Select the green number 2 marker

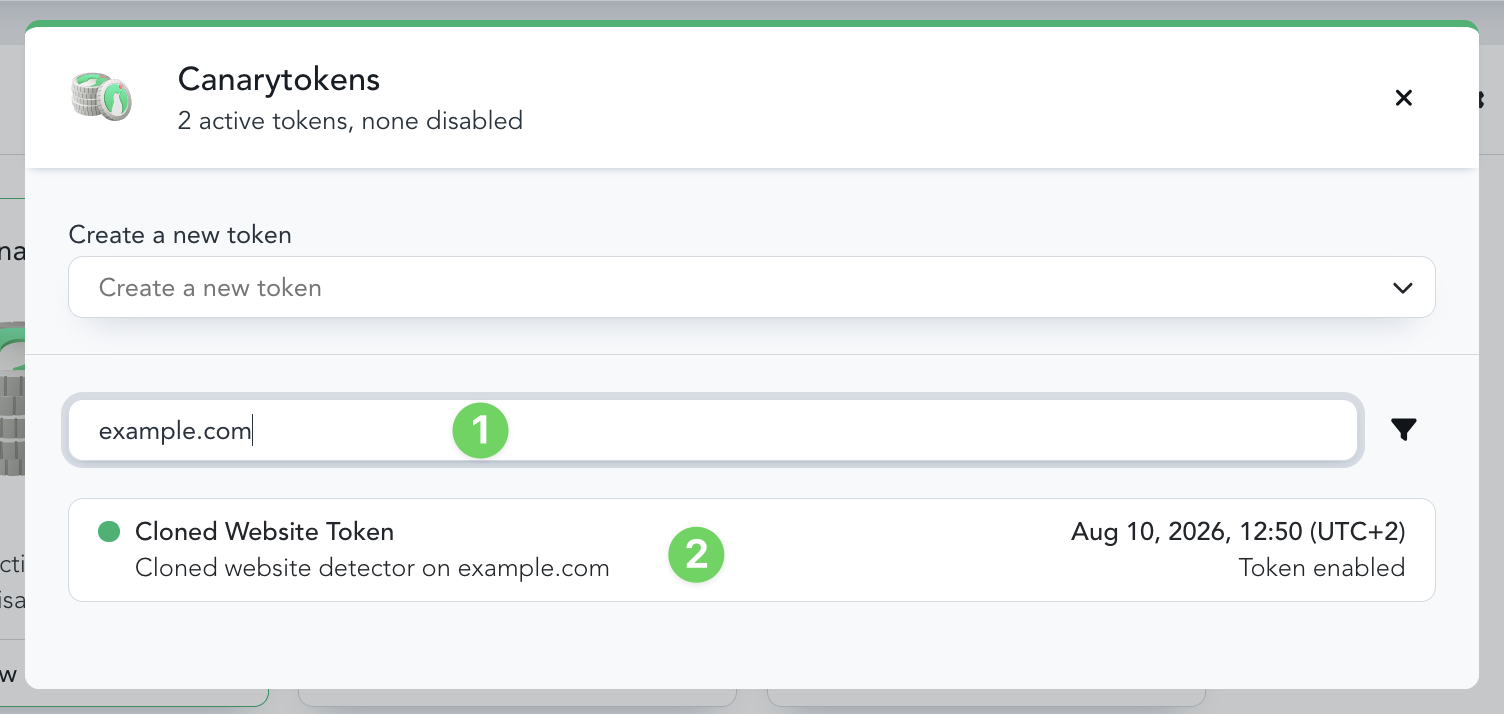coord(696,554)
